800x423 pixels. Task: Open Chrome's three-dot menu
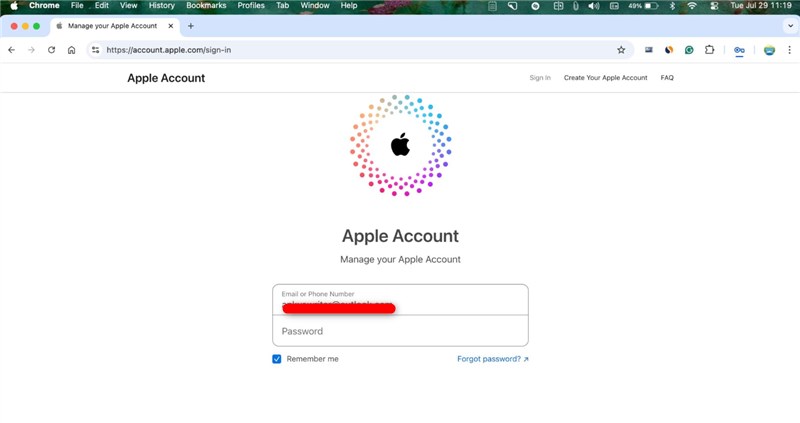(x=789, y=50)
